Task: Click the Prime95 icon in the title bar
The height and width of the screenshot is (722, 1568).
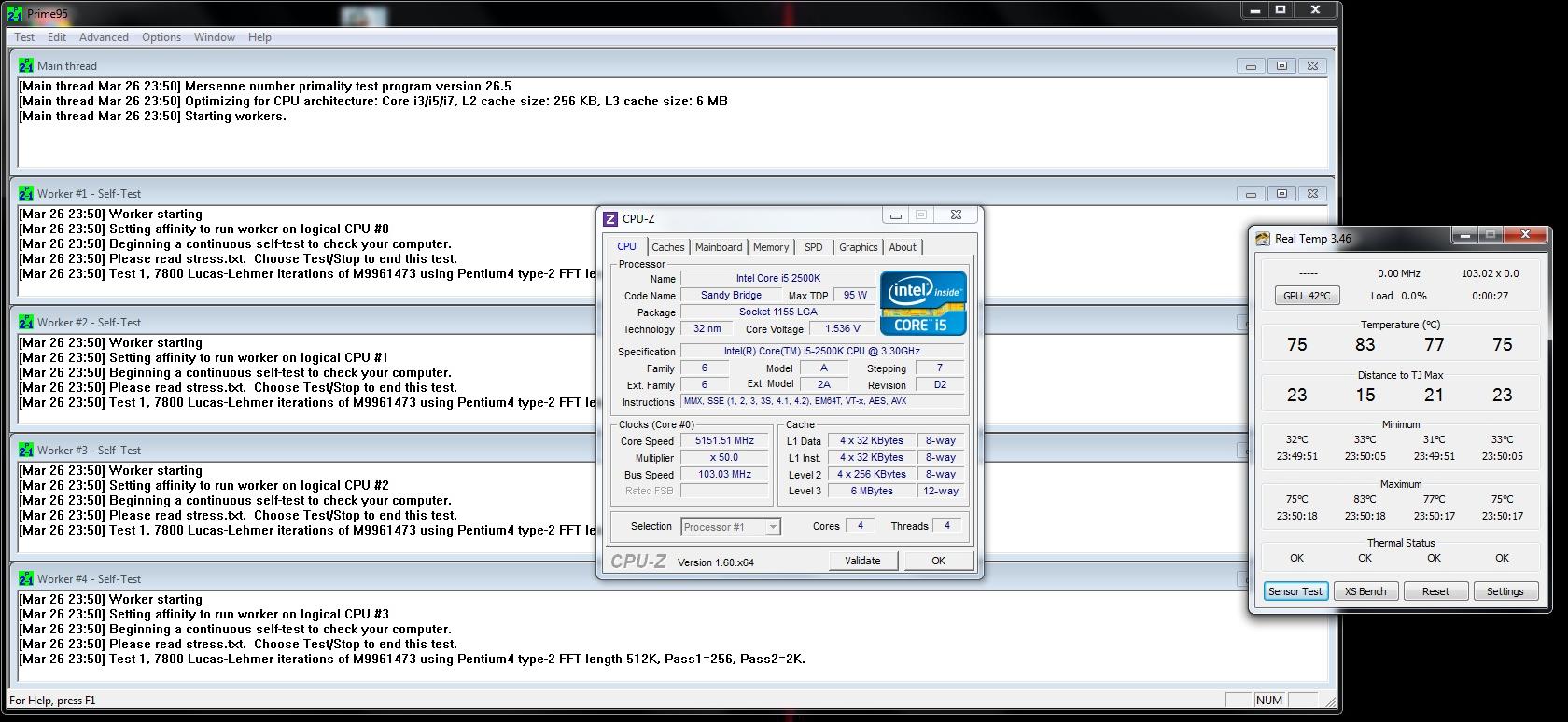Action: [17, 14]
